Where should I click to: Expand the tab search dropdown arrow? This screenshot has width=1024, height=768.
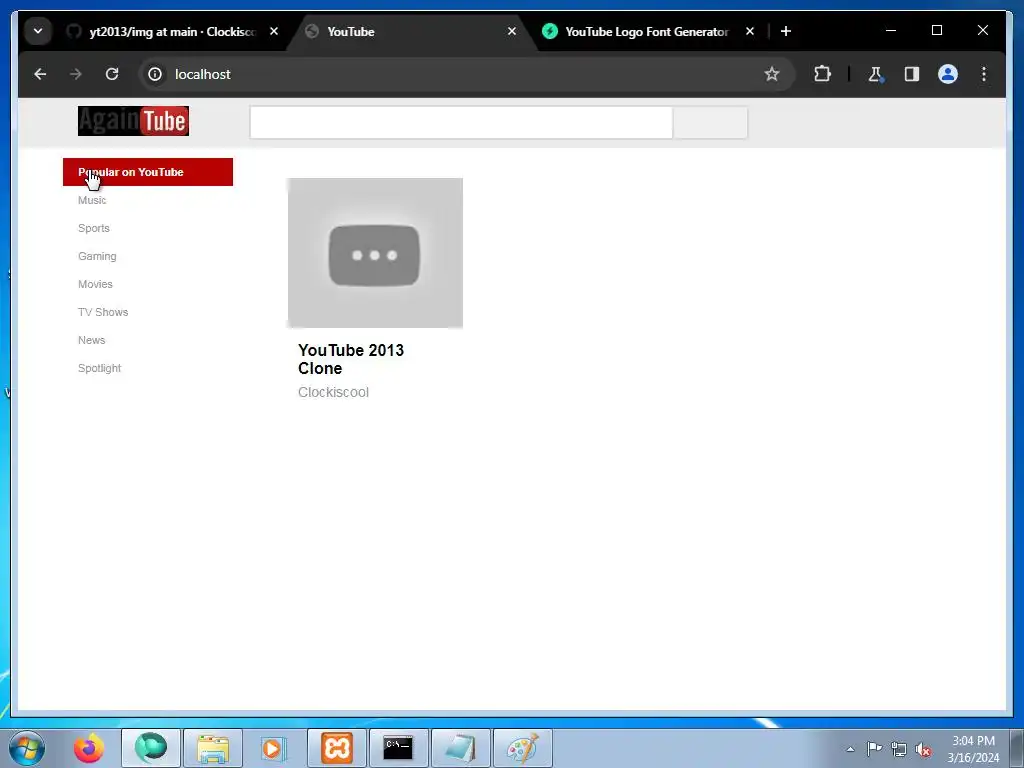(x=38, y=31)
